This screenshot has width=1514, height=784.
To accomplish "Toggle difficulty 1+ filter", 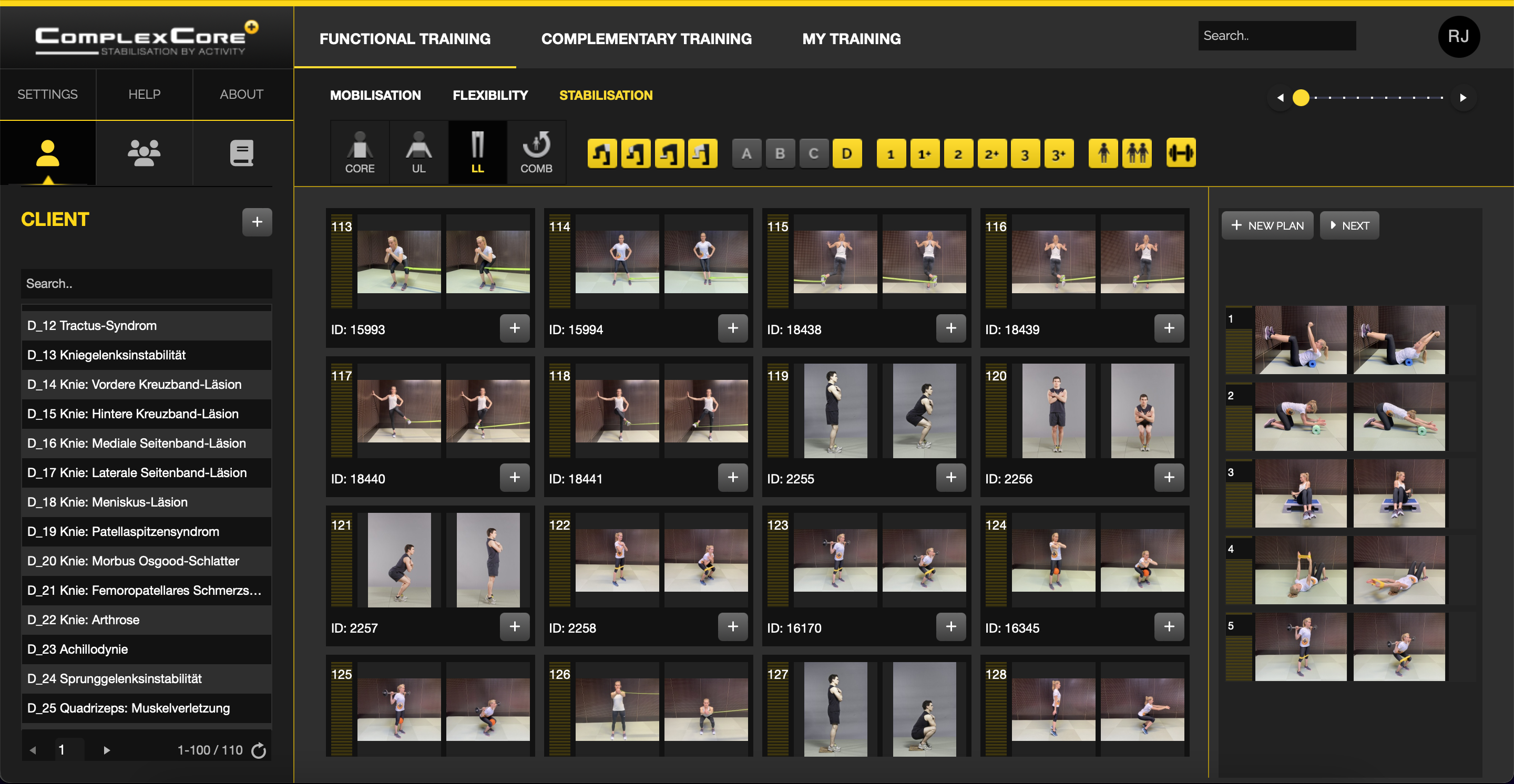I will pos(925,154).
